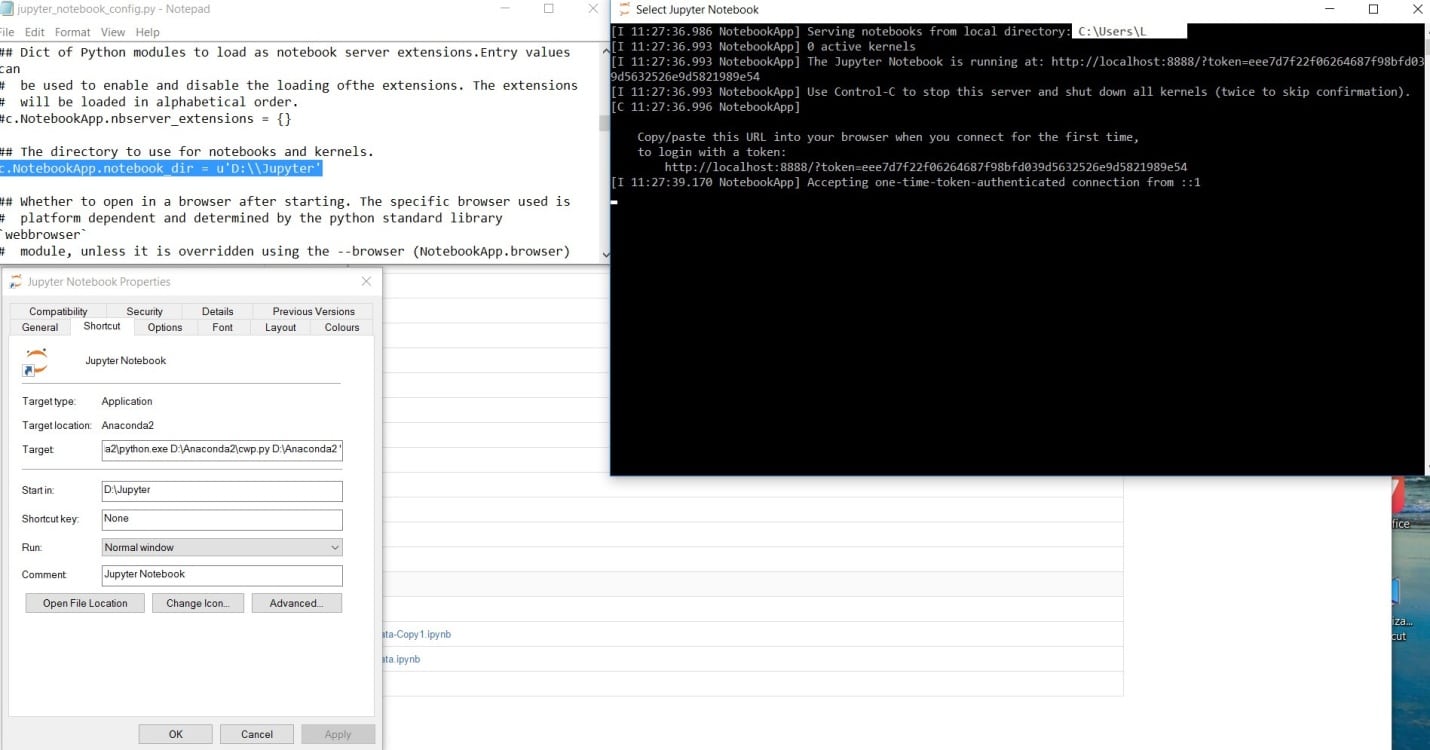Switch to the Compatibility tab
This screenshot has height=750, width=1430.
[58, 311]
